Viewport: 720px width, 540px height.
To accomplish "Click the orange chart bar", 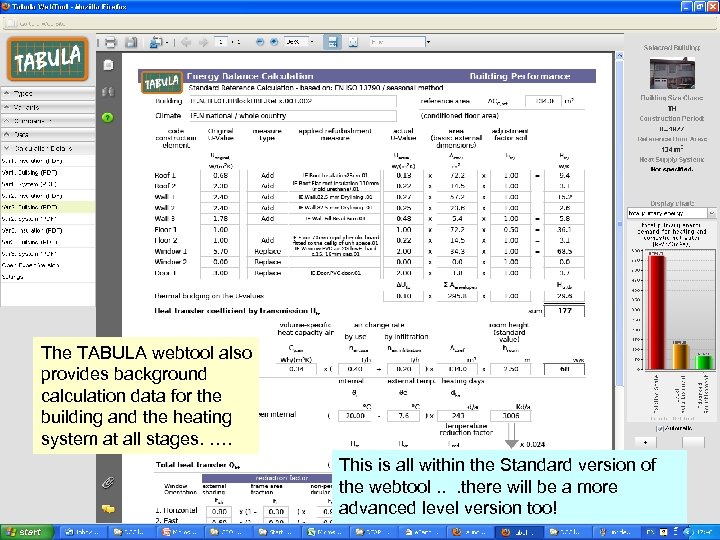I will click(680, 356).
